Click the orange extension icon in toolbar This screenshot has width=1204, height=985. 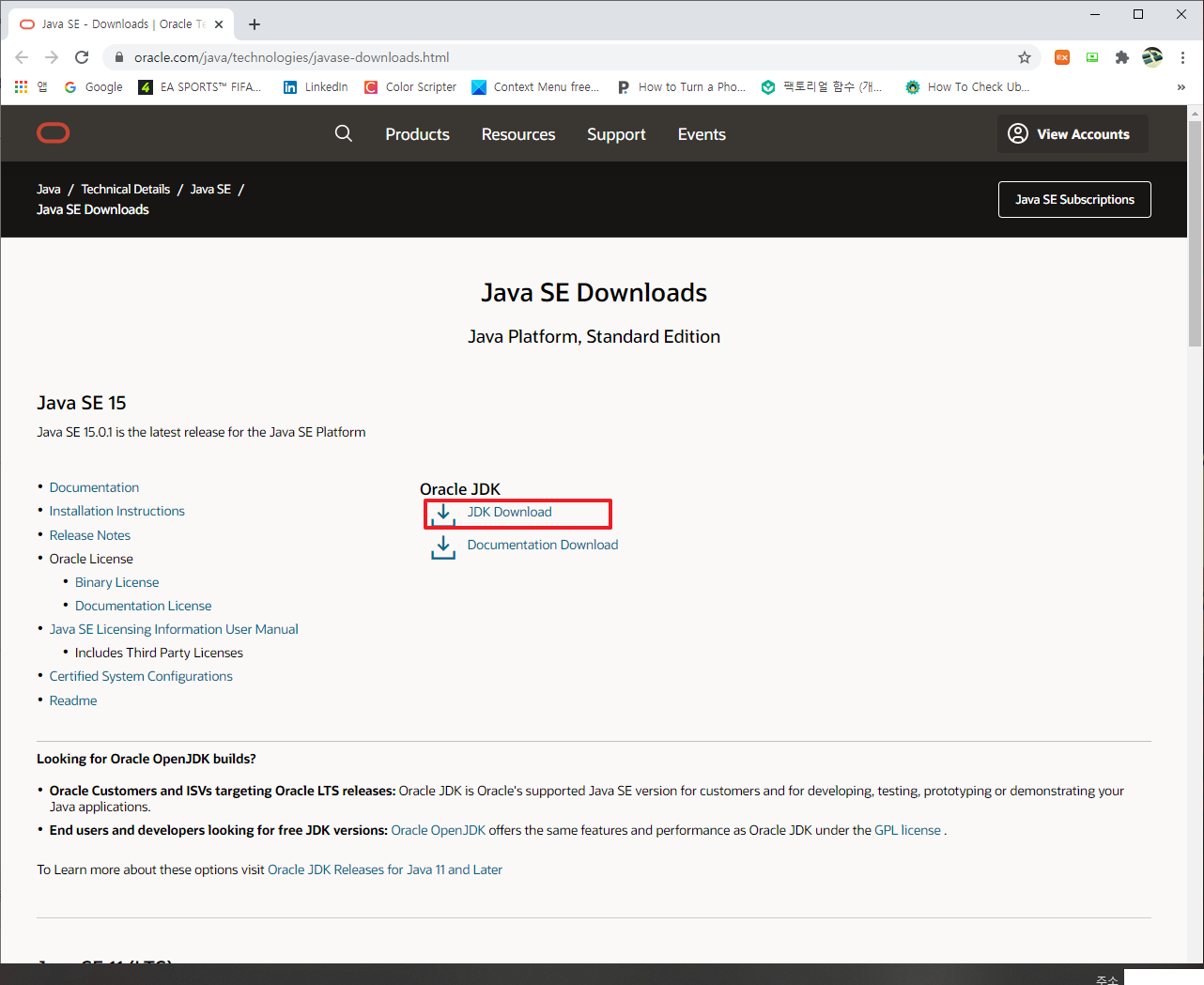click(1062, 57)
